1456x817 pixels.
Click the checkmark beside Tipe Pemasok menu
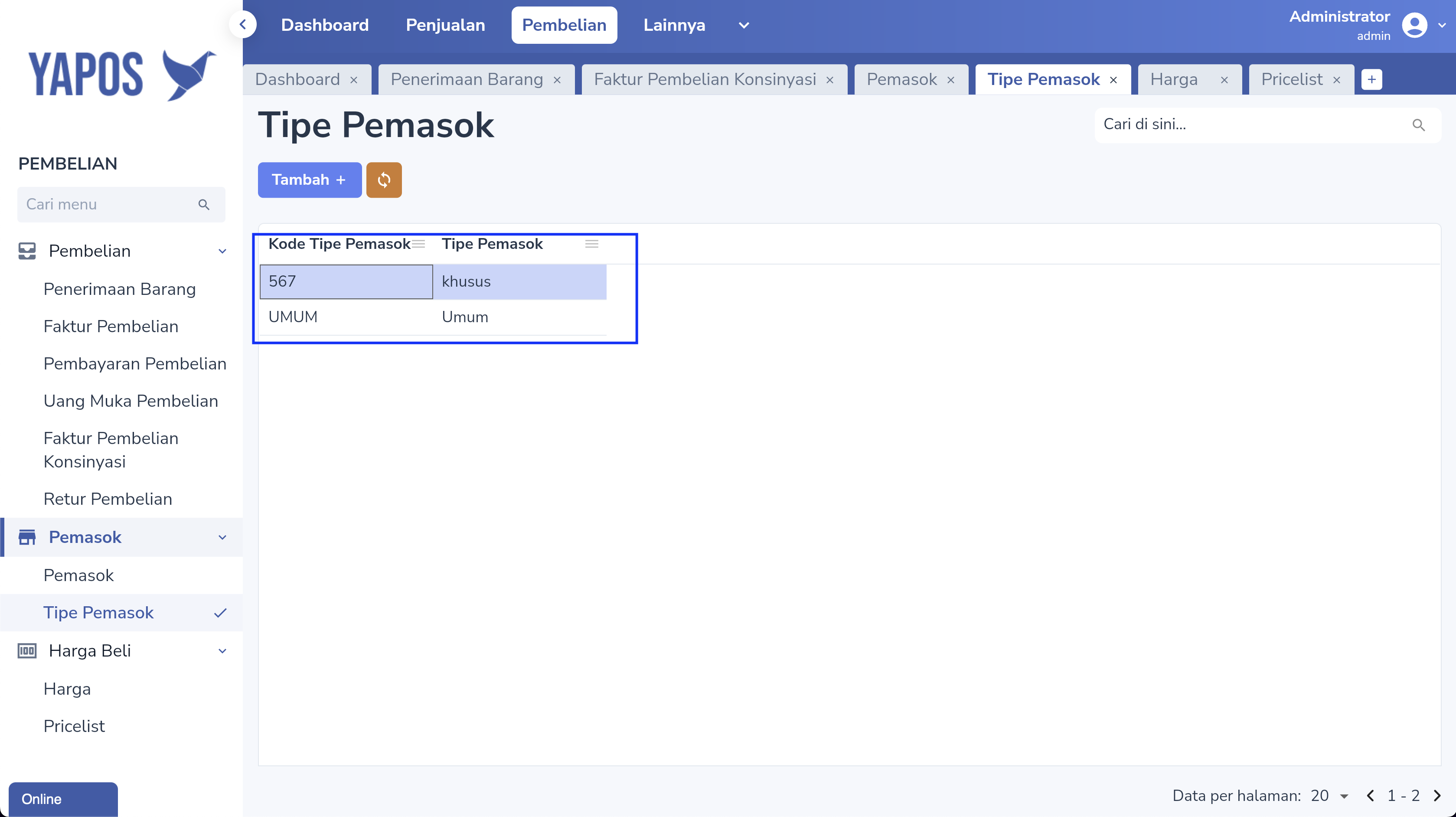[x=220, y=613]
